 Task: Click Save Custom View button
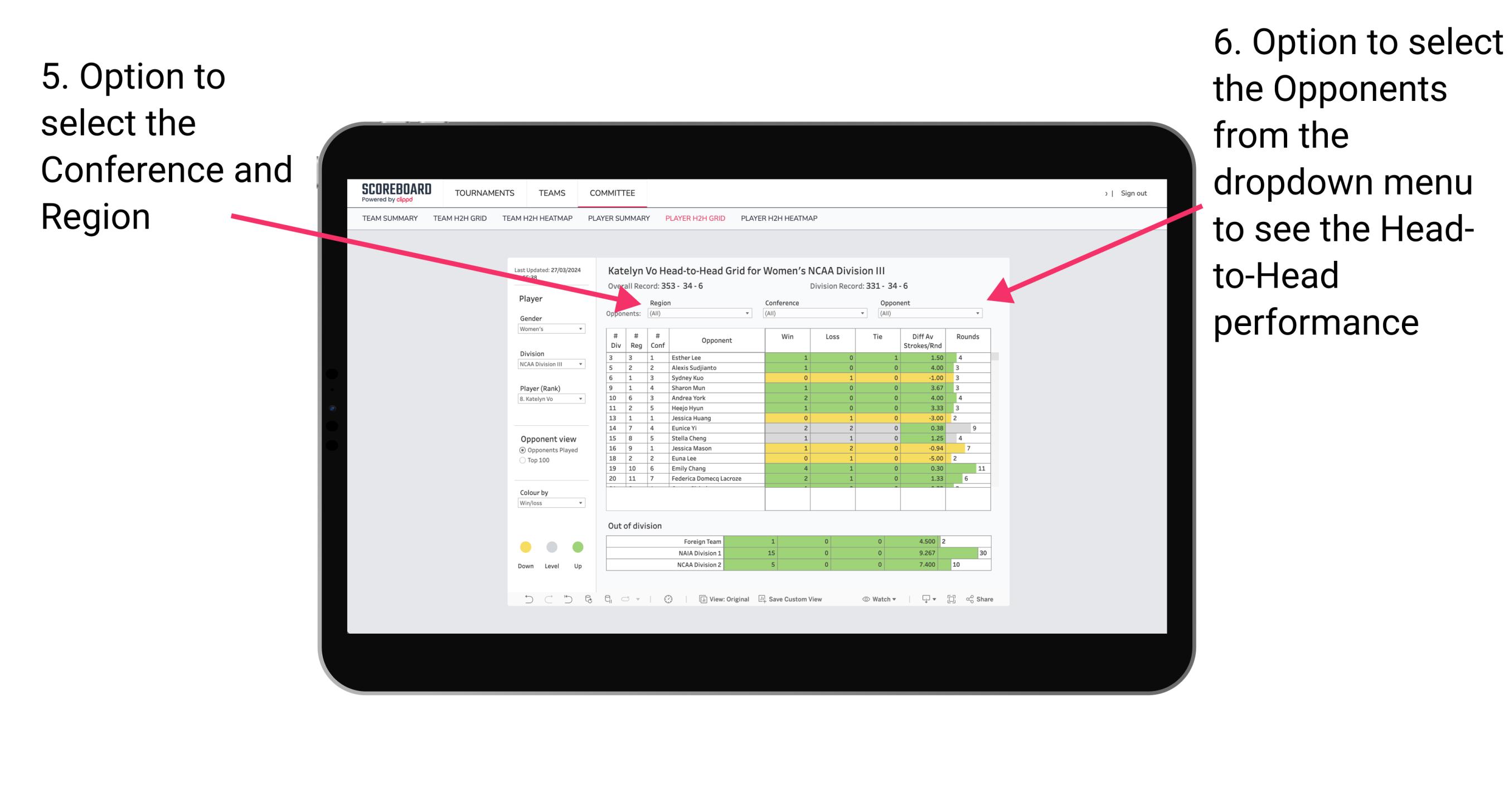pos(810,600)
